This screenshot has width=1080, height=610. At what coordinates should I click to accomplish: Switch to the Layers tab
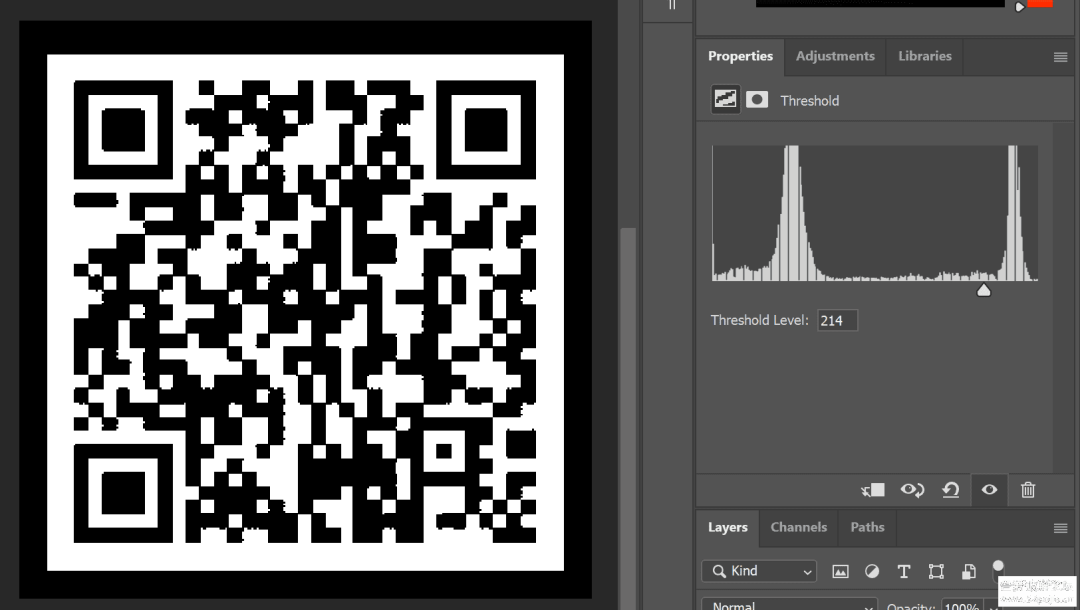727,527
